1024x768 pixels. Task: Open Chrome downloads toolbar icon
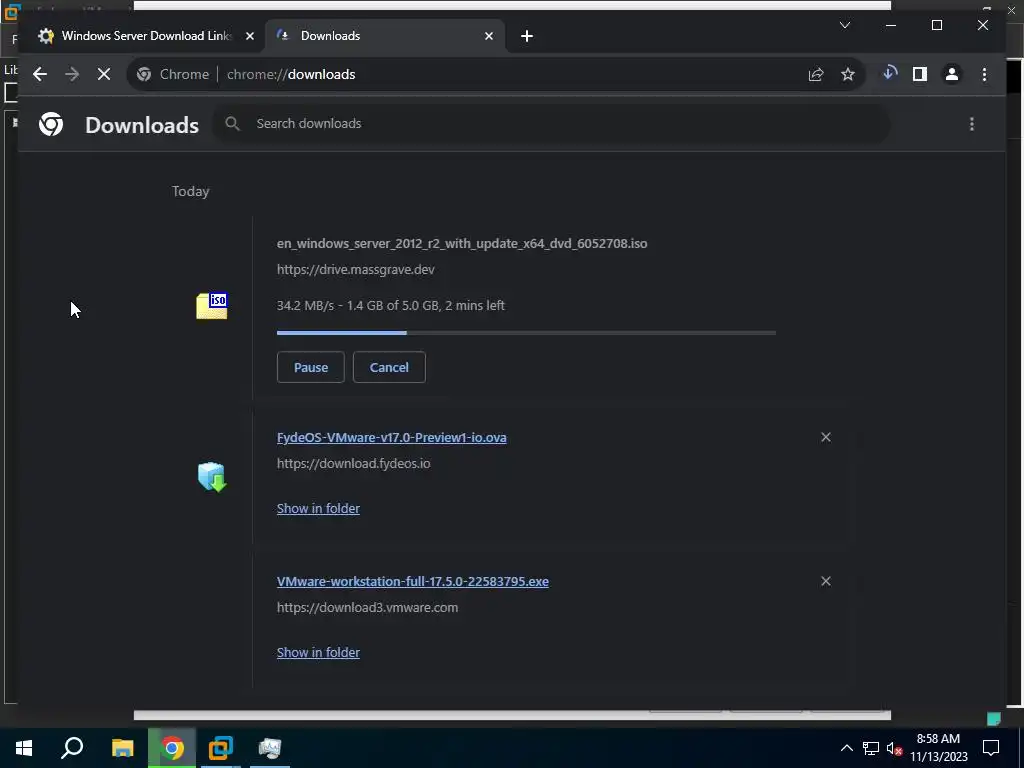click(x=889, y=74)
